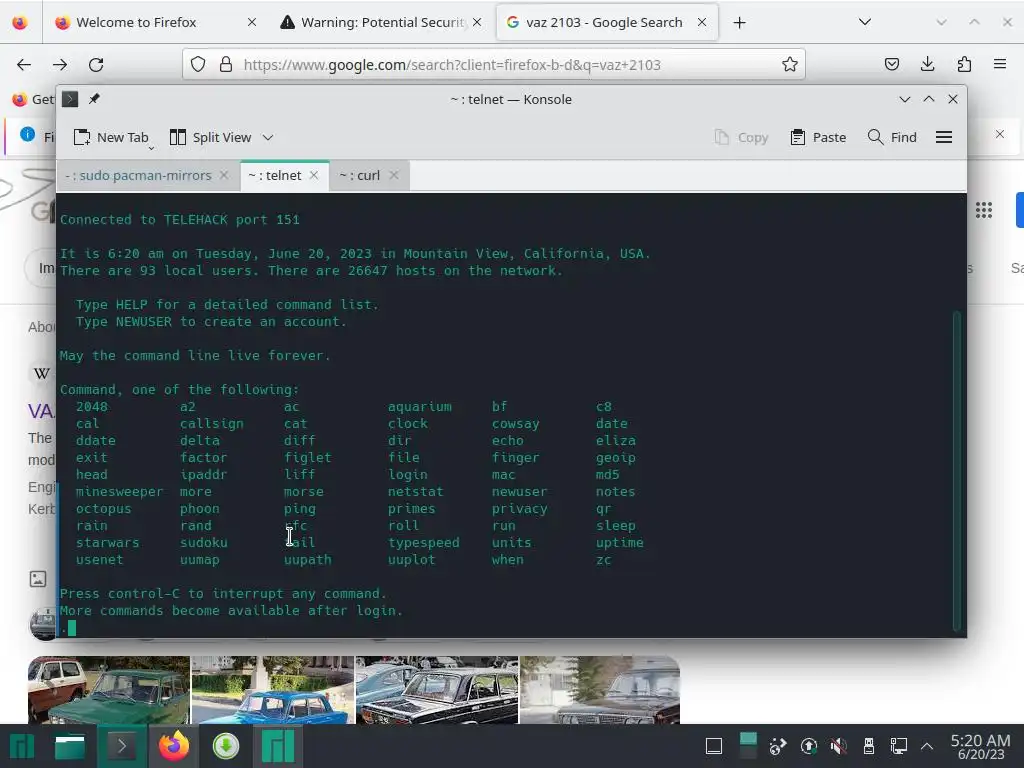The height and width of the screenshot is (768, 1024).
Task: Open Konsole hamburger menu
Action: pos(944,137)
